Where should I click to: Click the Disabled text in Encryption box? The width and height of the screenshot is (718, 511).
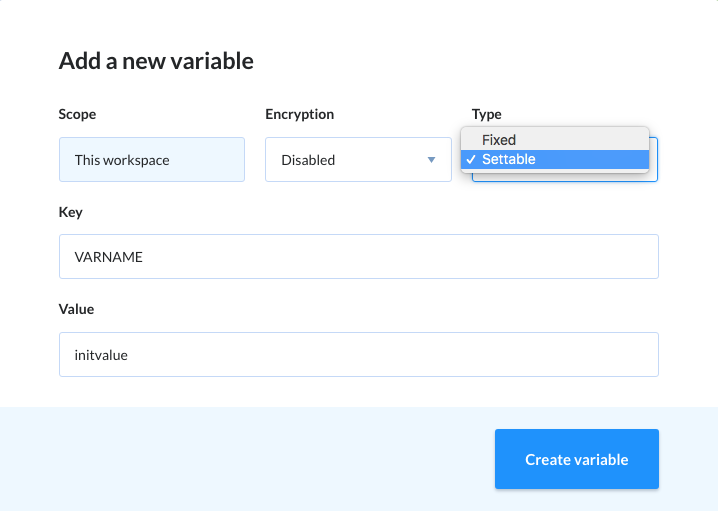point(308,160)
